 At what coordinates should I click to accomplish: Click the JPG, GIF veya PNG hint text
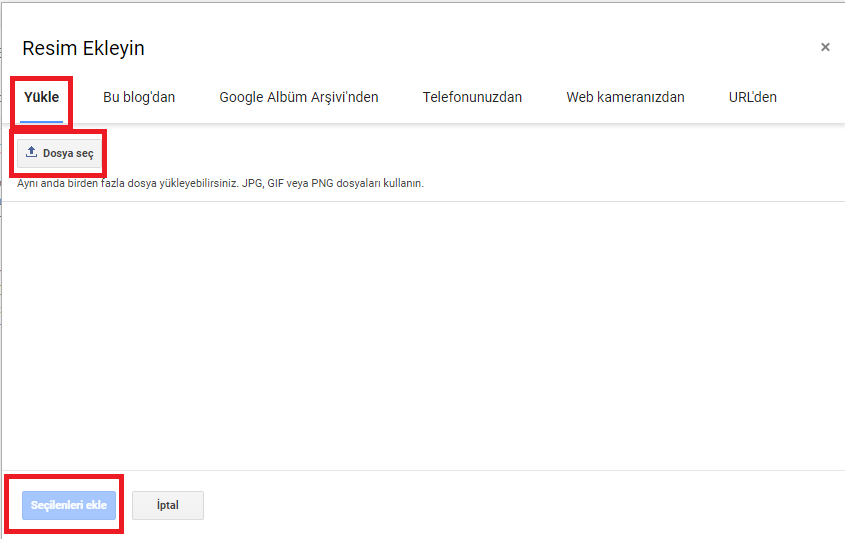220,183
